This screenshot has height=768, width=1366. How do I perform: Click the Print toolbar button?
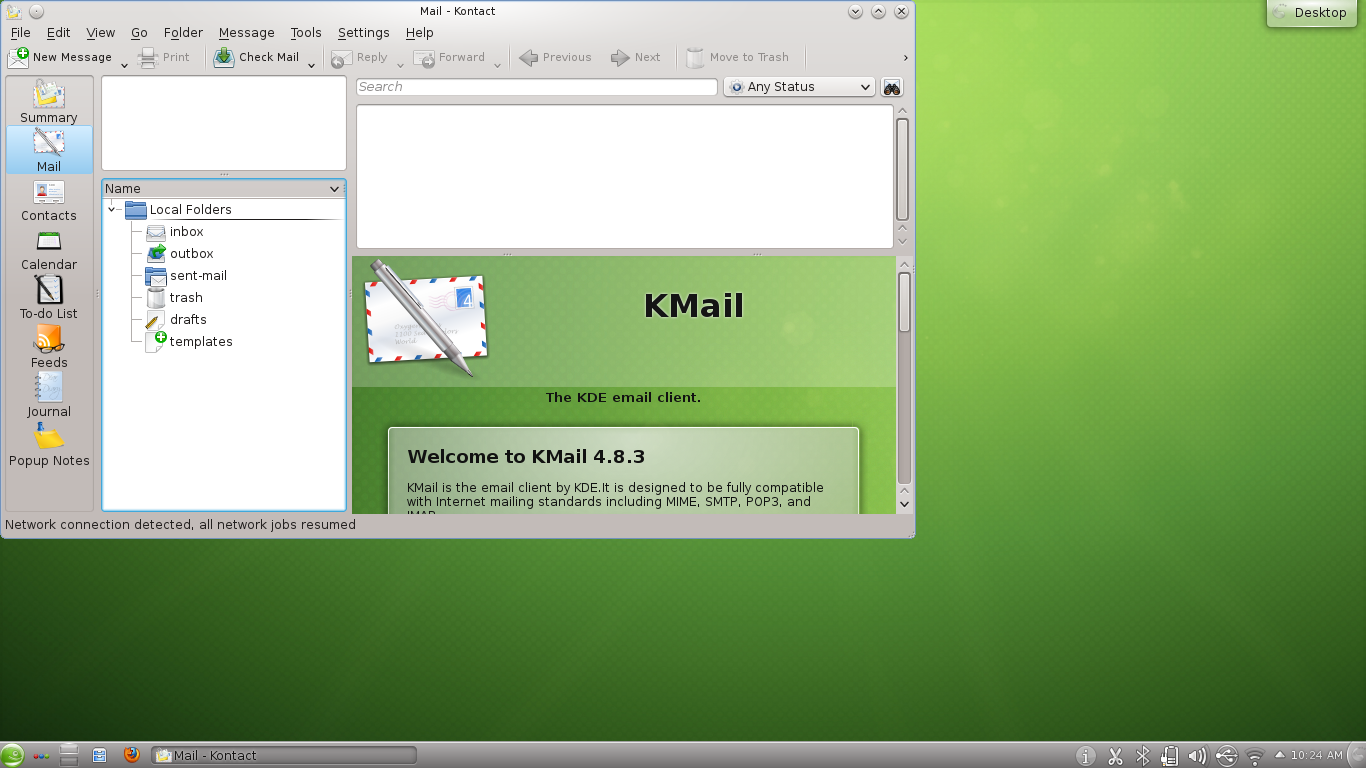click(163, 57)
